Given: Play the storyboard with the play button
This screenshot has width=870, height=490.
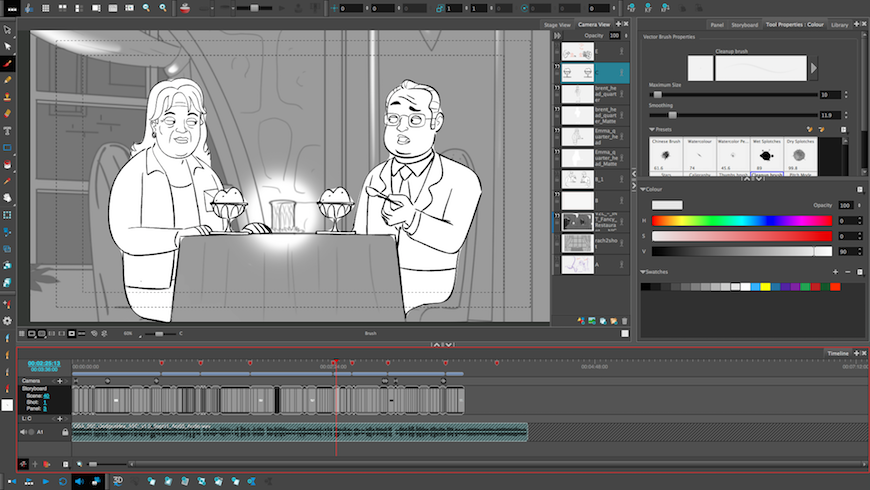Looking at the screenshot, I should [x=46, y=481].
